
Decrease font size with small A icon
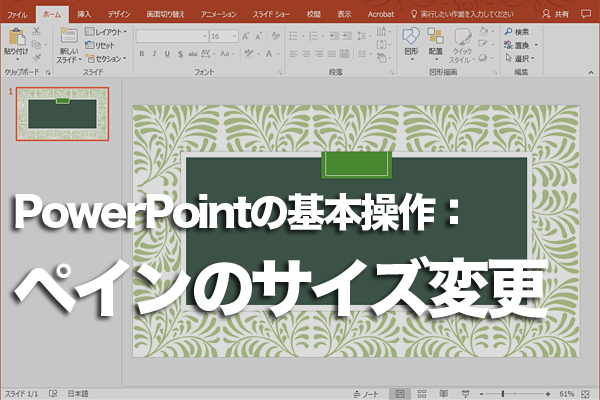(259, 36)
